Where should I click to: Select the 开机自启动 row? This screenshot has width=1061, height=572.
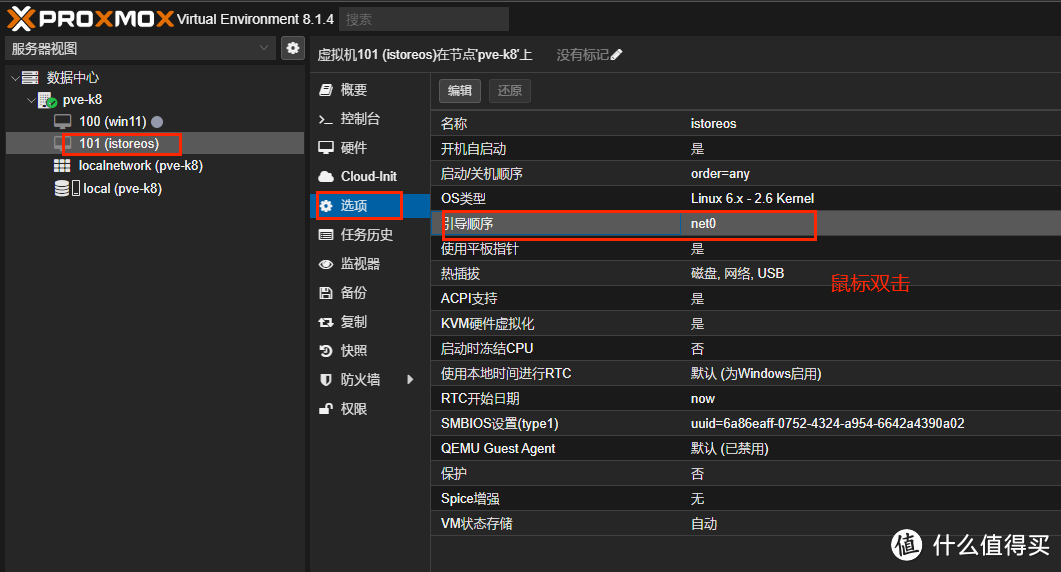coord(746,149)
